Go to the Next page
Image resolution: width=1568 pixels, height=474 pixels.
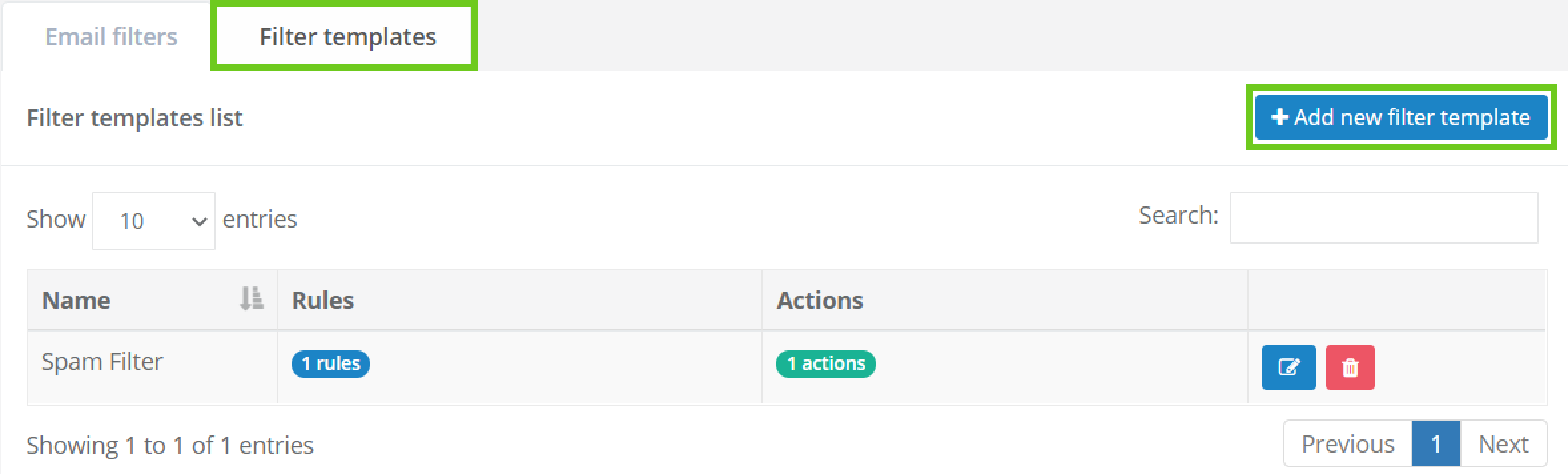coord(1503,444)
